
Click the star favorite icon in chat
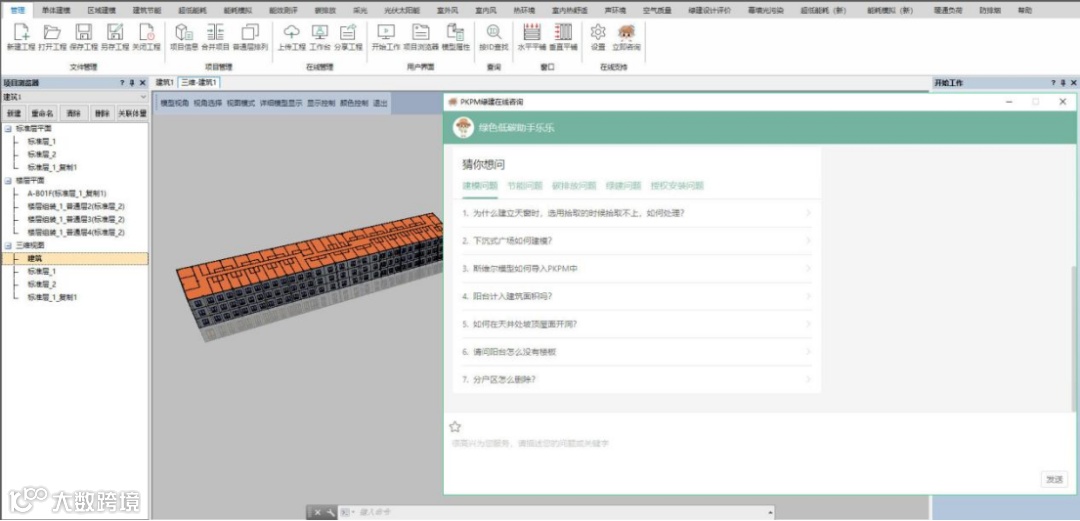[x=455, y=427]
